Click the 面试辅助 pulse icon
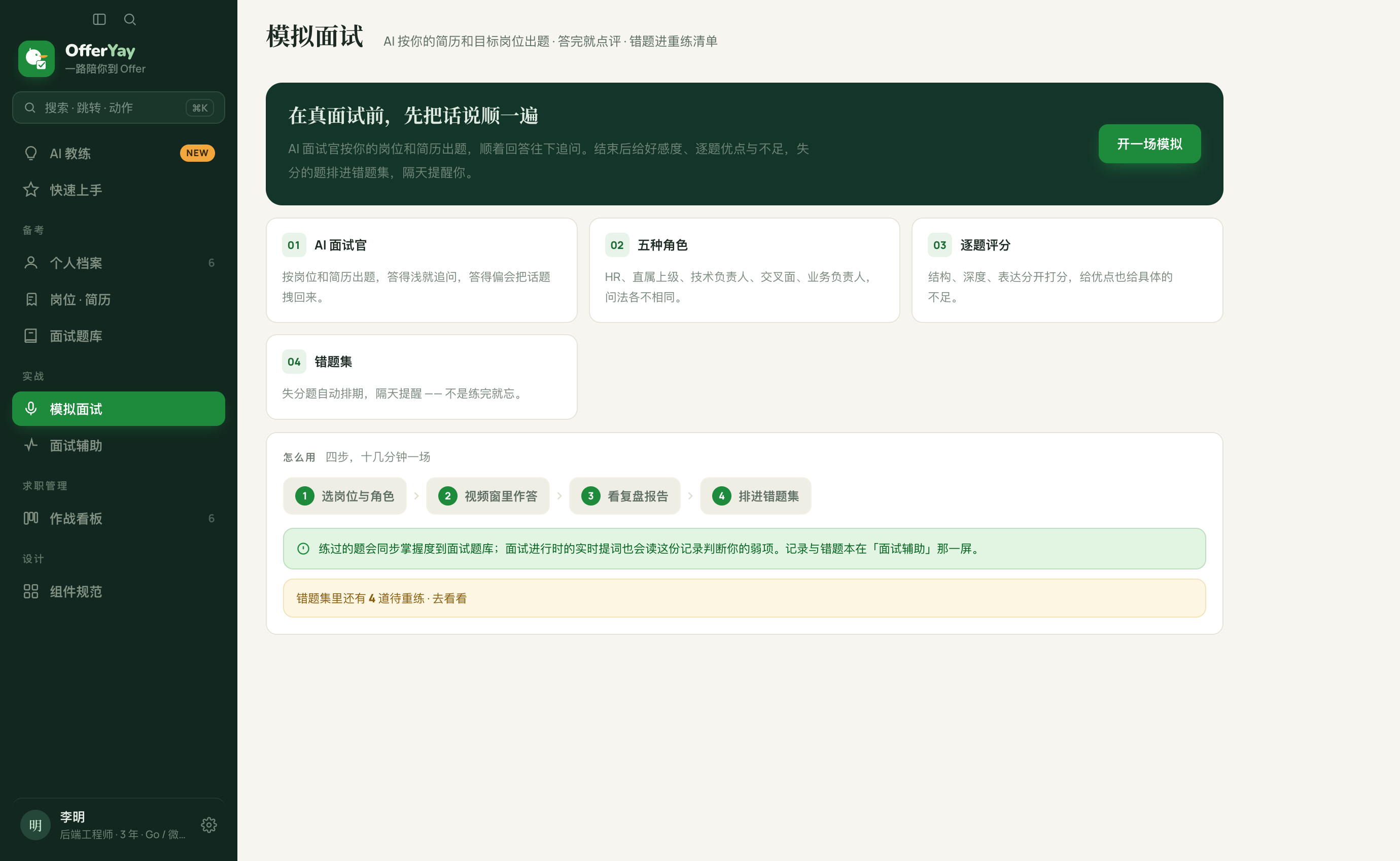This screenshot has width=1400, height=861. click(x=31, y=445)
